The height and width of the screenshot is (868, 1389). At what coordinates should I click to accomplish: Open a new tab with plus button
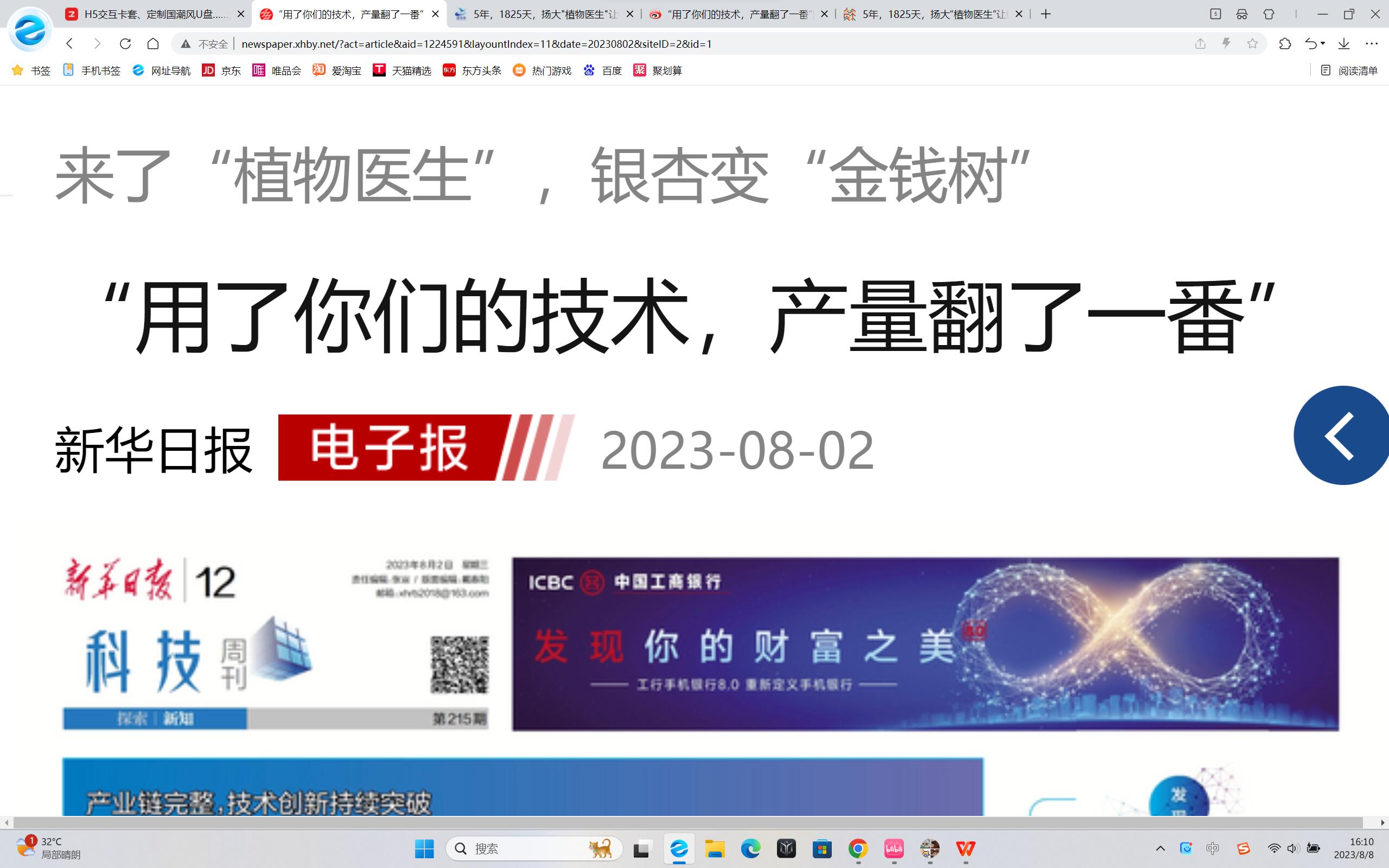(1046, 14)
